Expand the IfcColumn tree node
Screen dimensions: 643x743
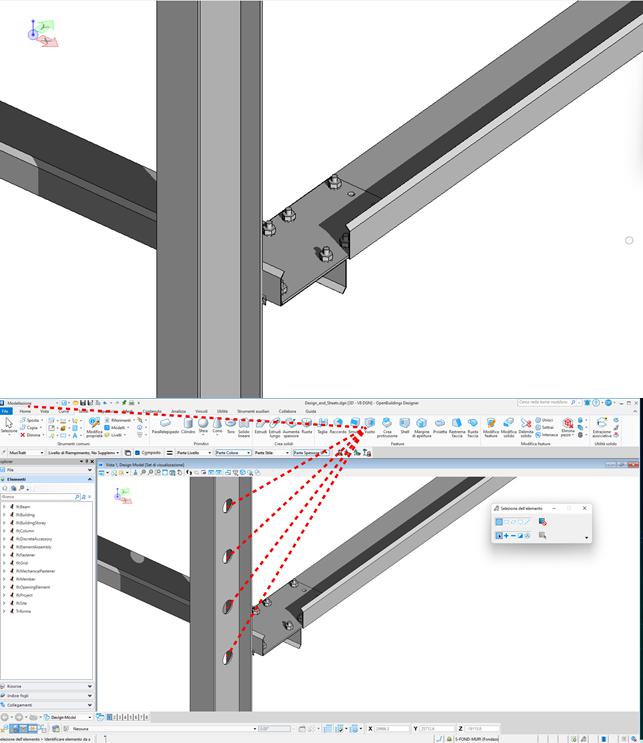(x=4, y=529)
